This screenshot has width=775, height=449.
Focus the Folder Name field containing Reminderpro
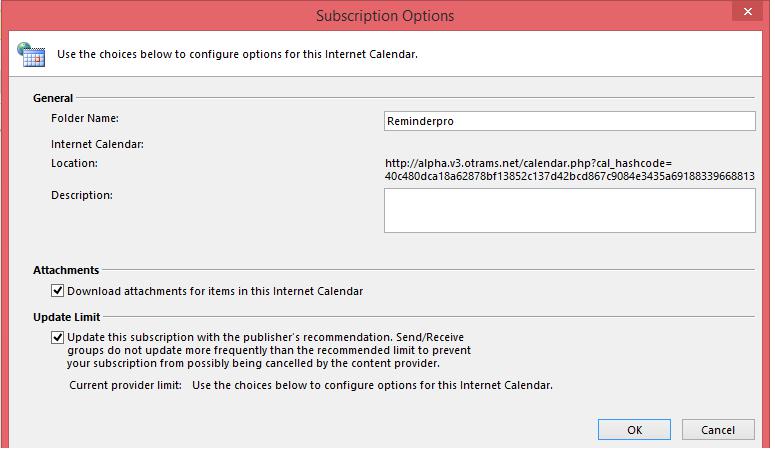coord(569,121)
